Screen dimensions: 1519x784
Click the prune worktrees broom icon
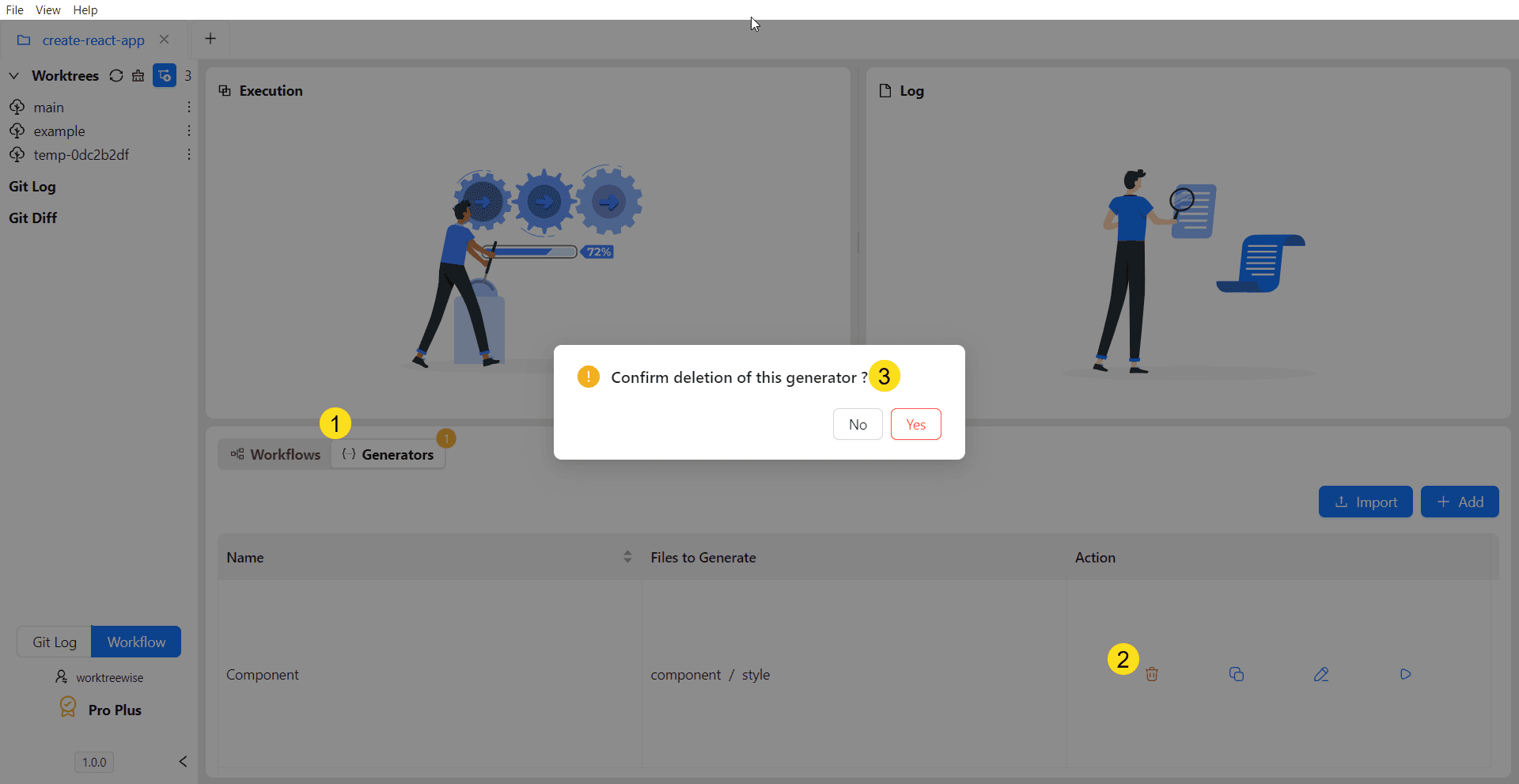(138, 76)
